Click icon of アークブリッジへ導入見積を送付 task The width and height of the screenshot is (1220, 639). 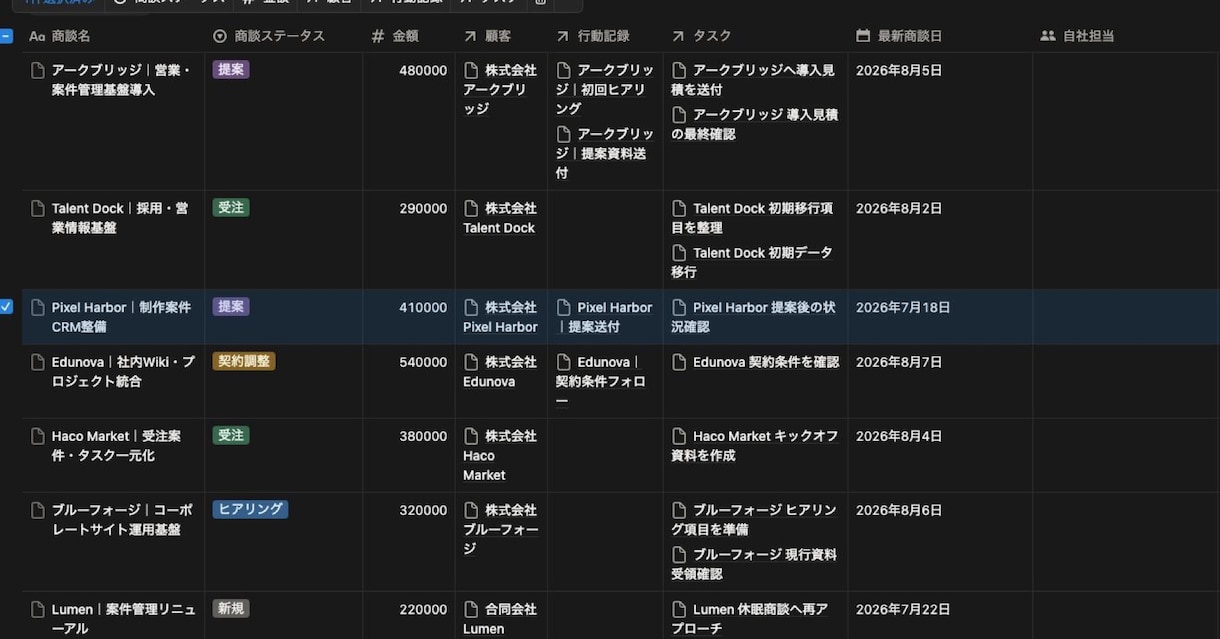(x=679, y=70)
